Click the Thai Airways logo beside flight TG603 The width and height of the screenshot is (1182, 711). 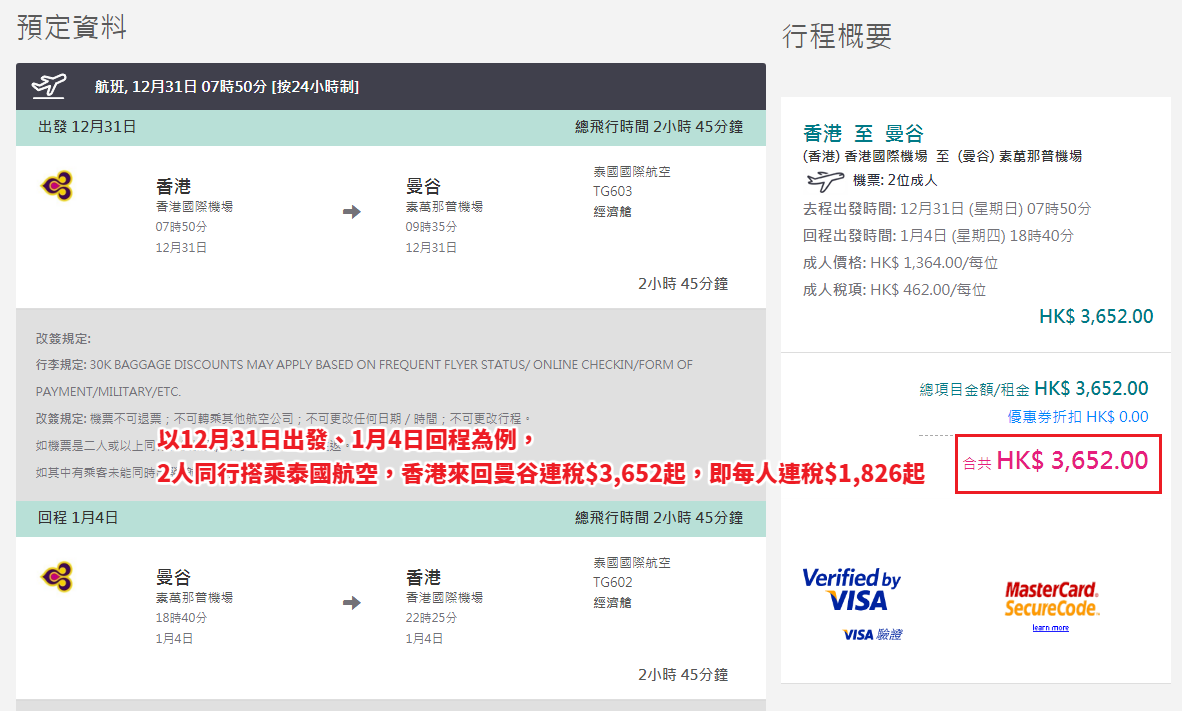point(57,186)
